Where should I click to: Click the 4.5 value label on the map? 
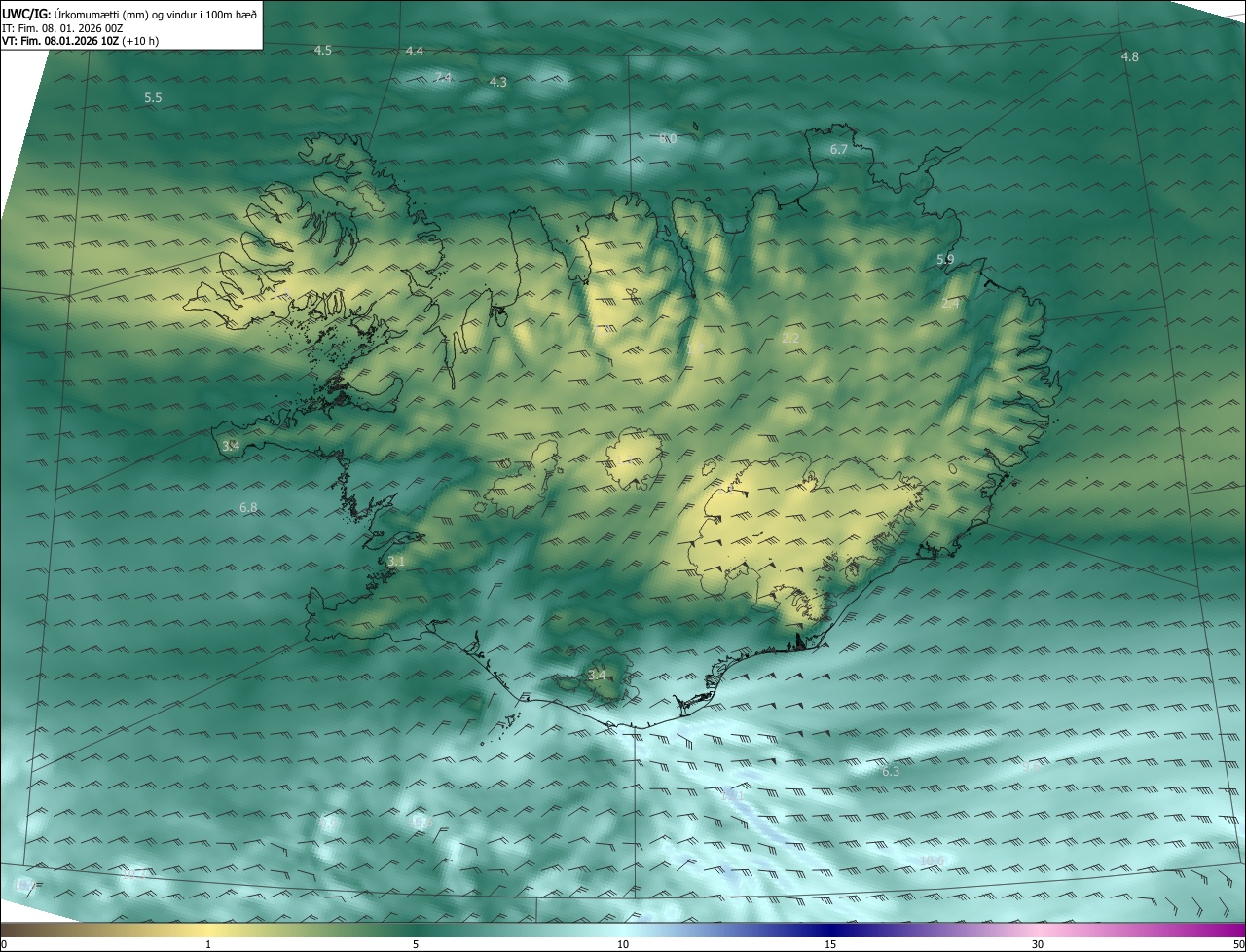(323, 50)
